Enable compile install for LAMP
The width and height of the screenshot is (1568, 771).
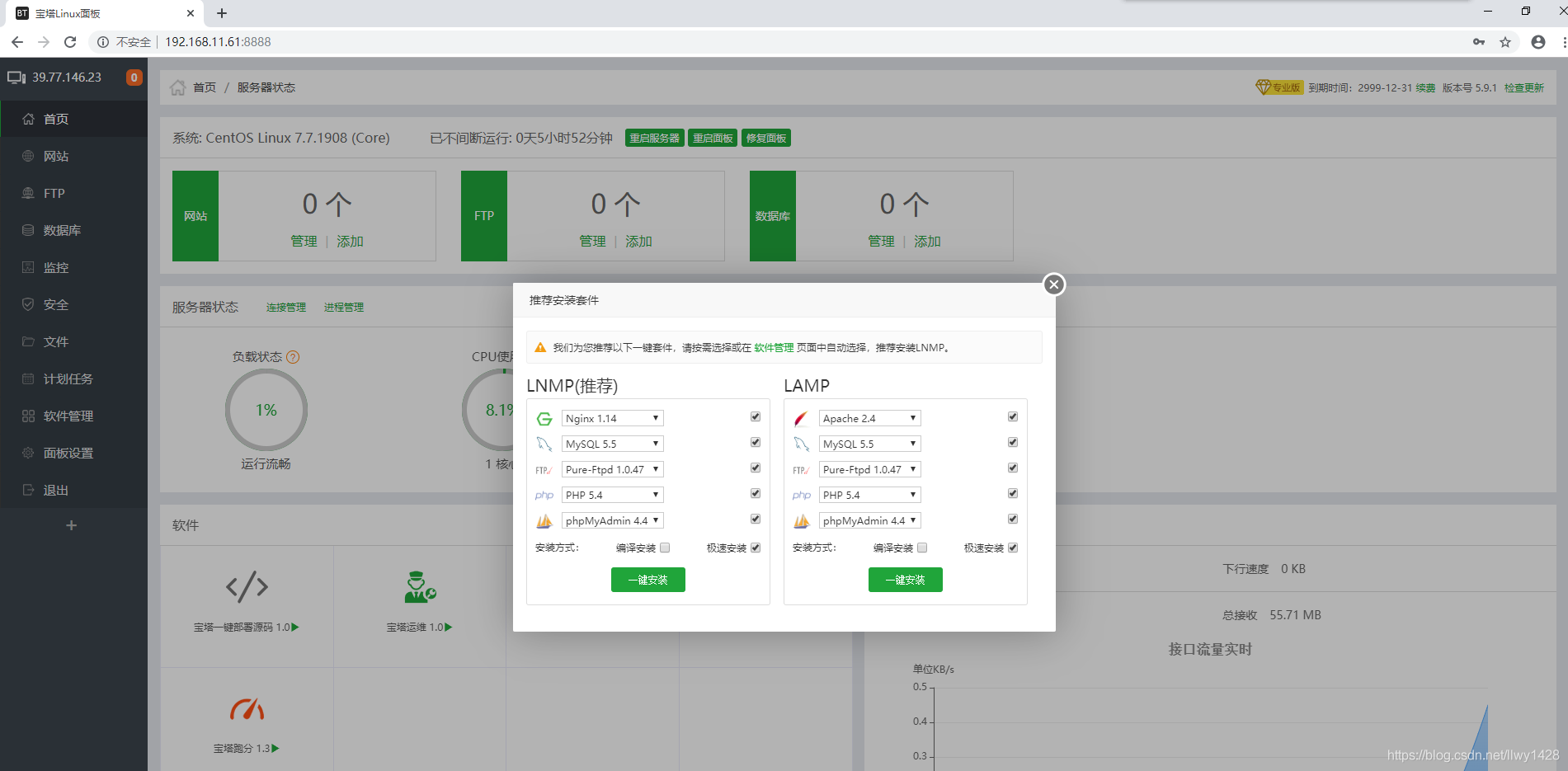[x=922, y=548]
